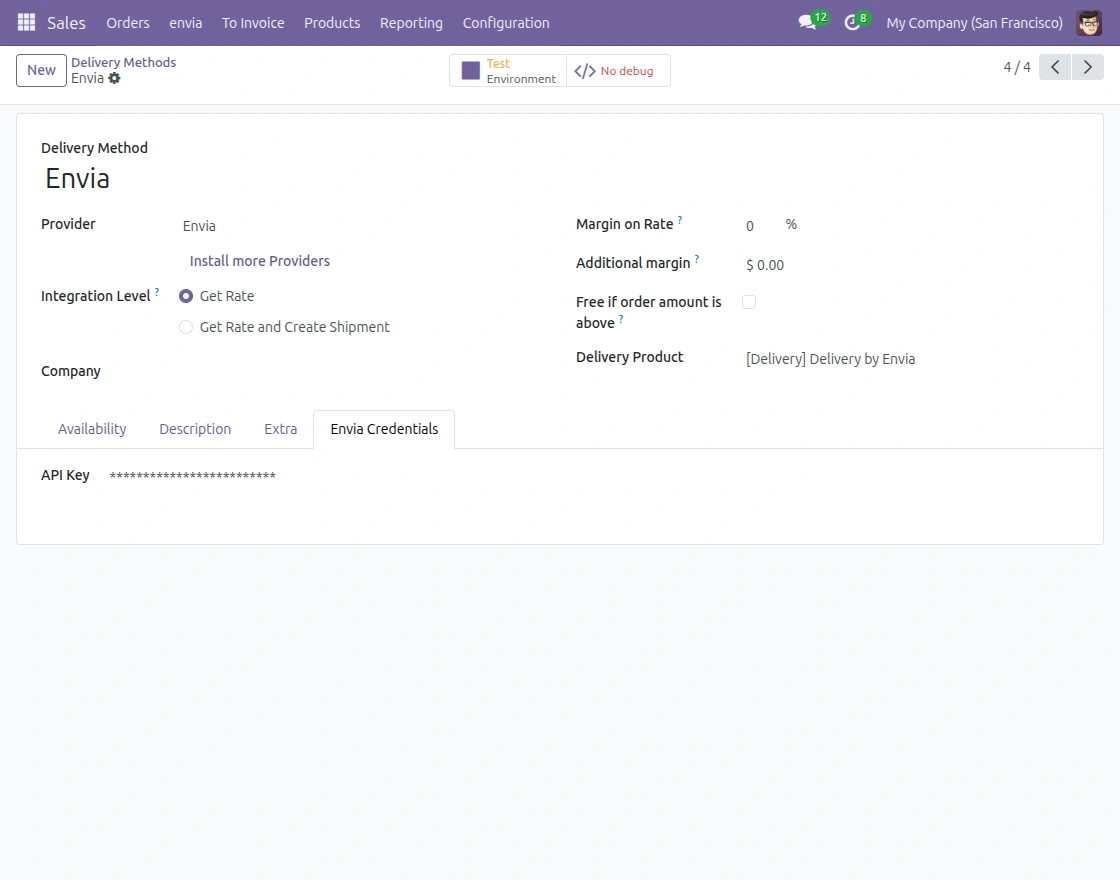Click the Test Environment indicator
Image resolution: width=1120 pixels, height=880 pixels.
click(507, 70)
